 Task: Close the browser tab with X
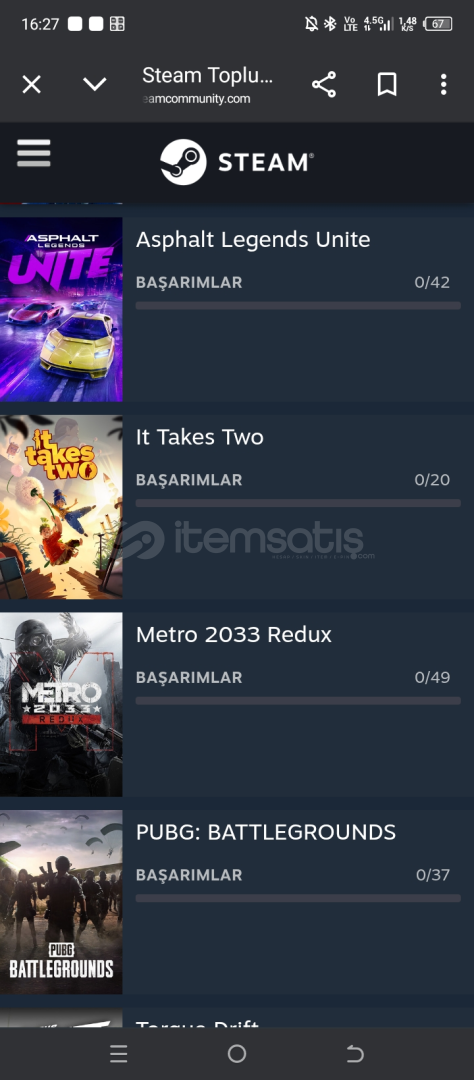click(x=32, y=85)
